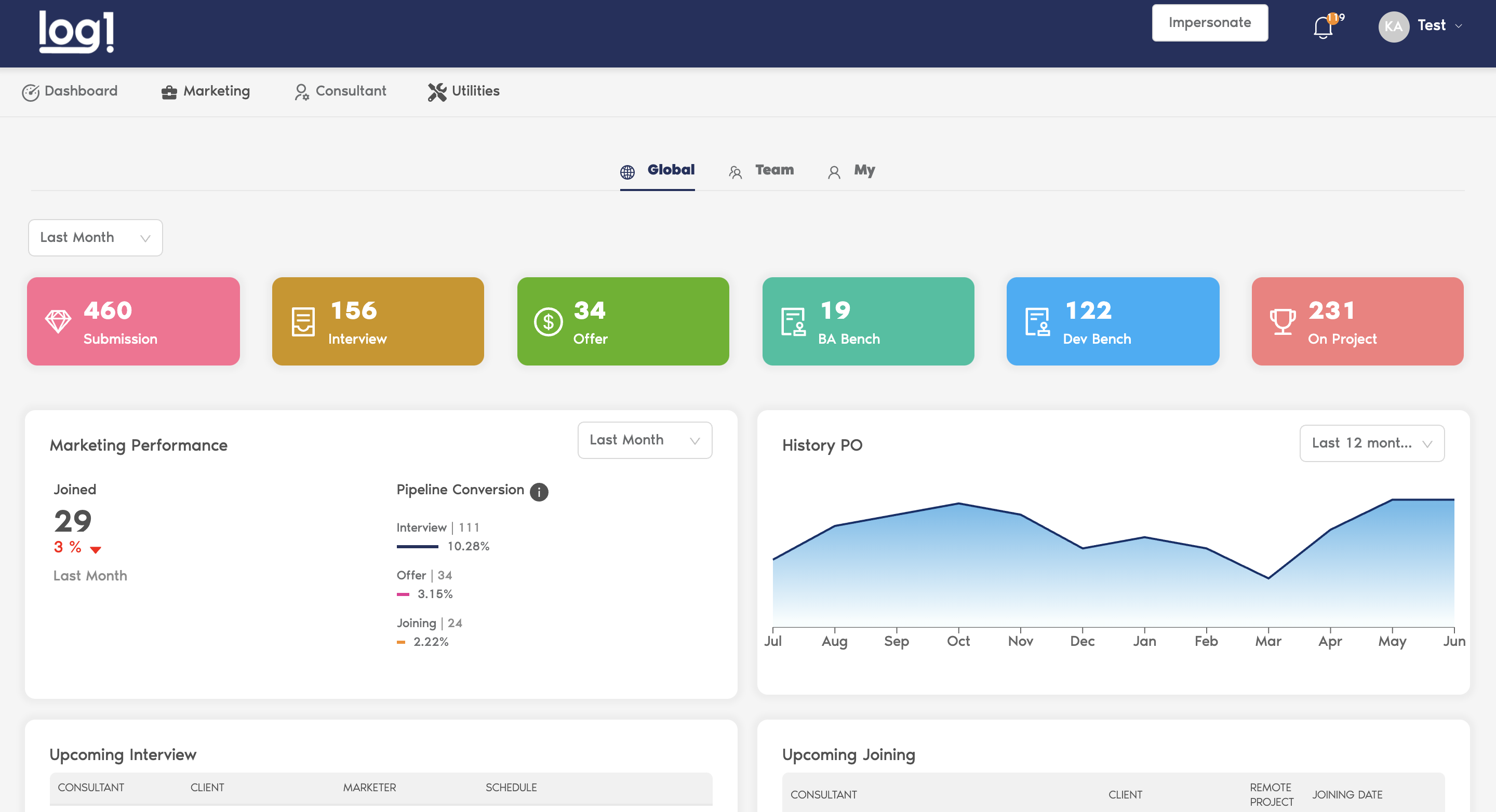Click the BA Bench card icon
Image resolution: width=1496 pixels, height=812 pixels.
click(793, 321)
